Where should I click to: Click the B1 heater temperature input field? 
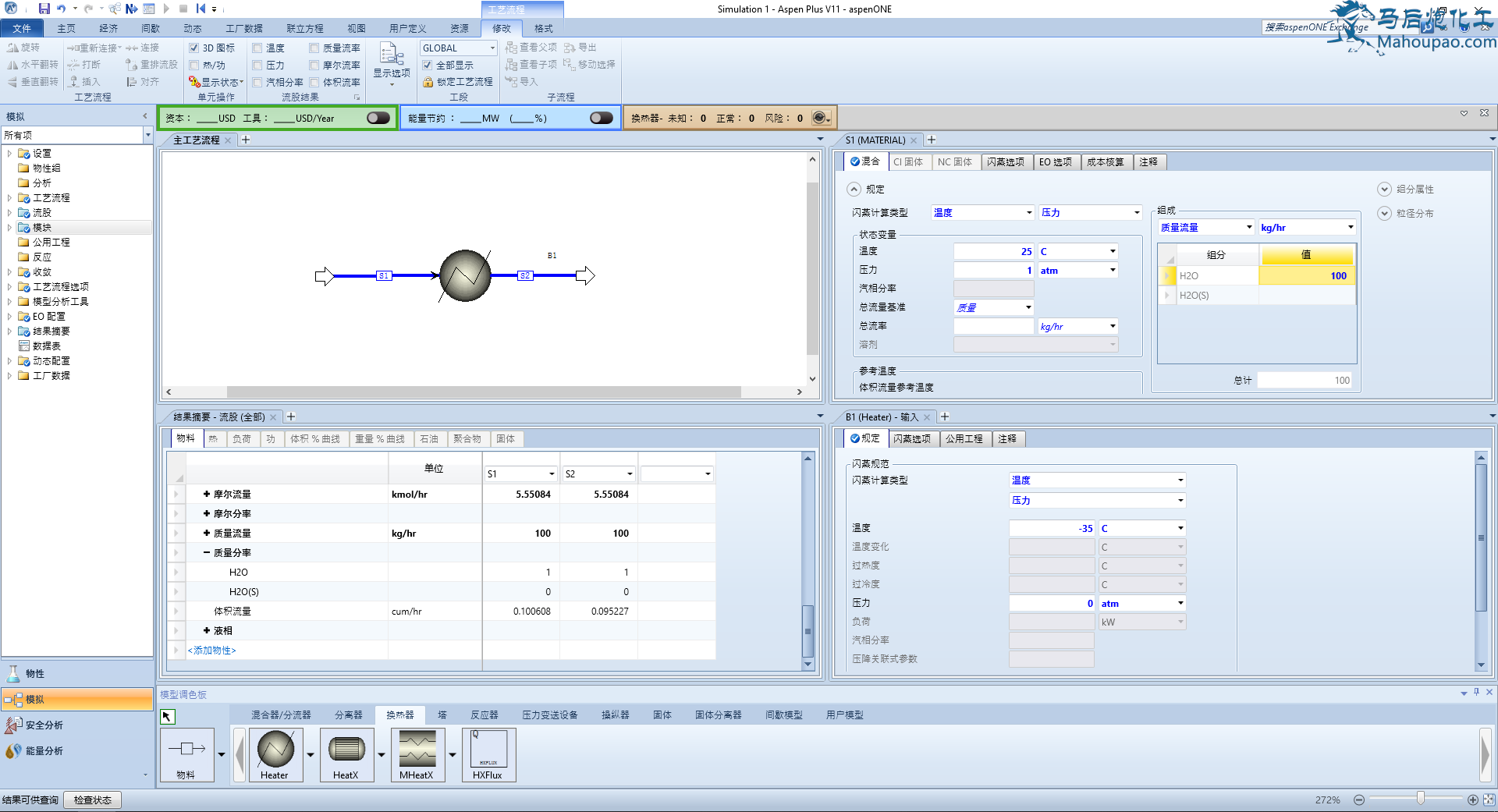(1052, 528)
